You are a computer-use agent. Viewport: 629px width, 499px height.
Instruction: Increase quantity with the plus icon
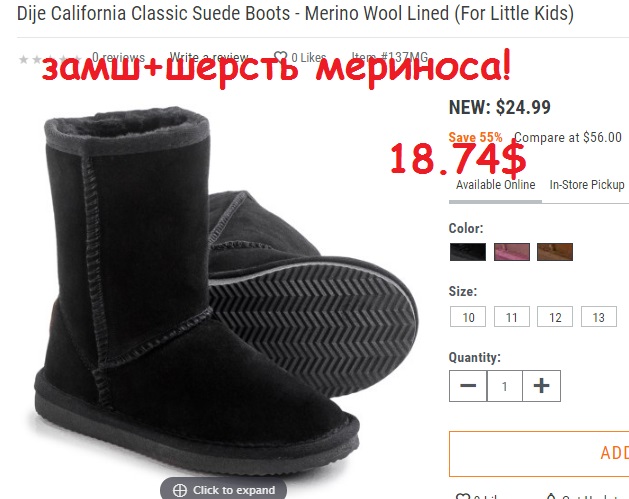tap(541, 386)
